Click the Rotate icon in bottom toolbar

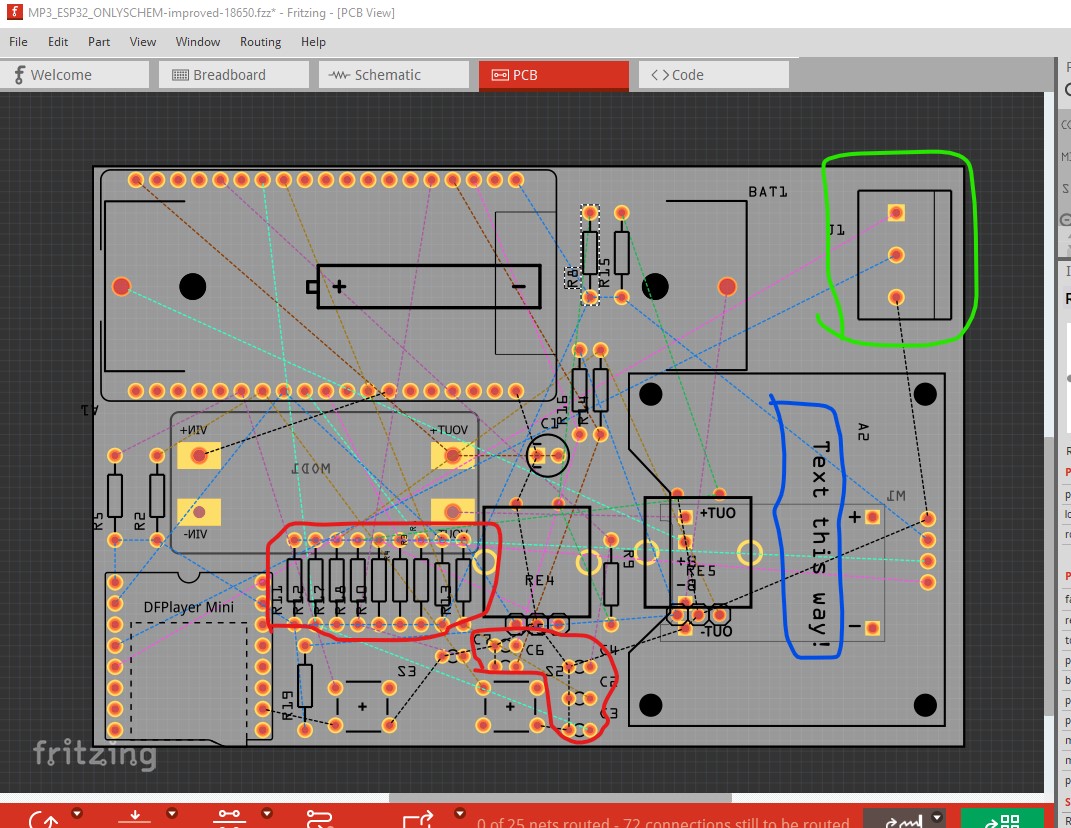tap(44, 820)
